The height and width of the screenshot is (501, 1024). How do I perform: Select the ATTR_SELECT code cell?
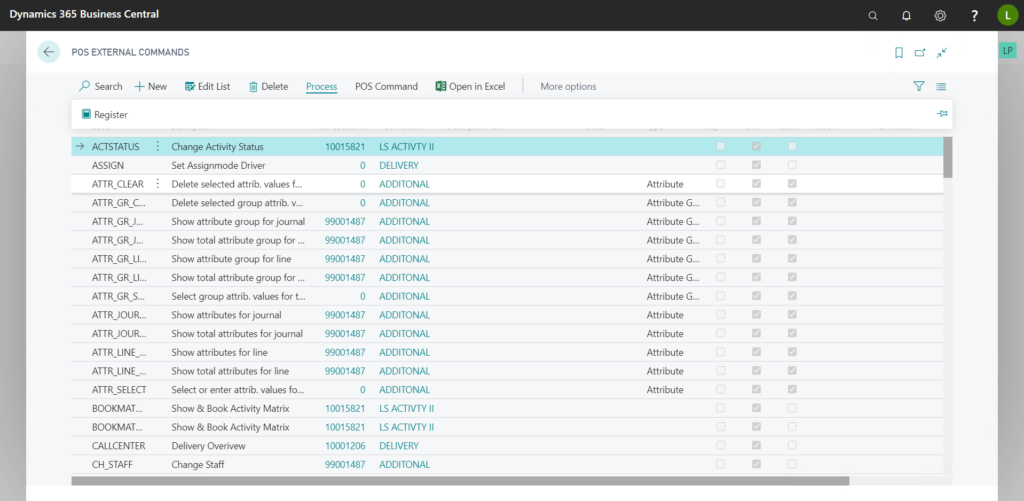(119, 389)
